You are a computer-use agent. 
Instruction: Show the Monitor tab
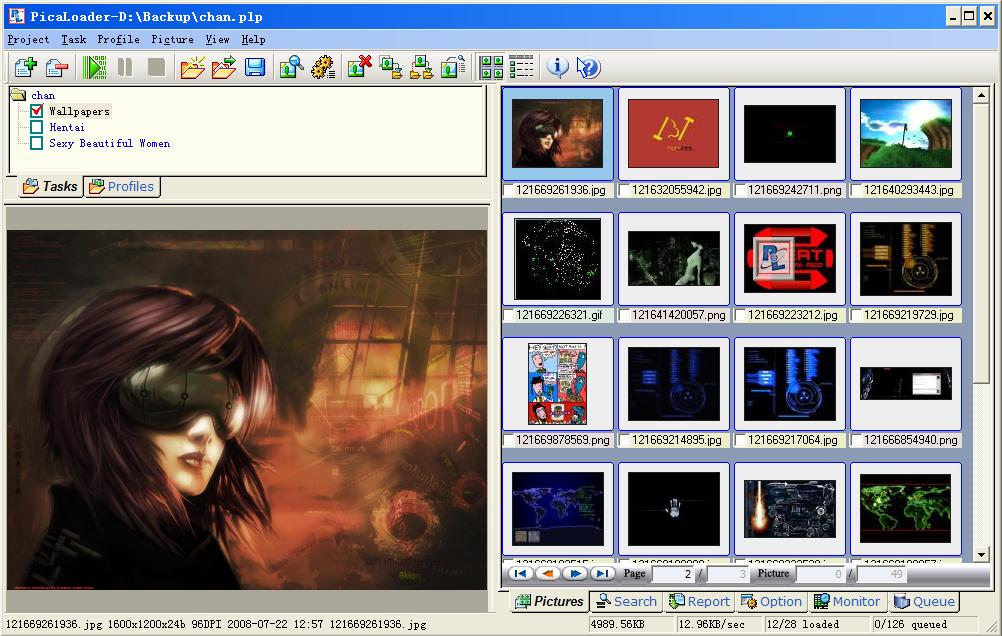(849, 601)
